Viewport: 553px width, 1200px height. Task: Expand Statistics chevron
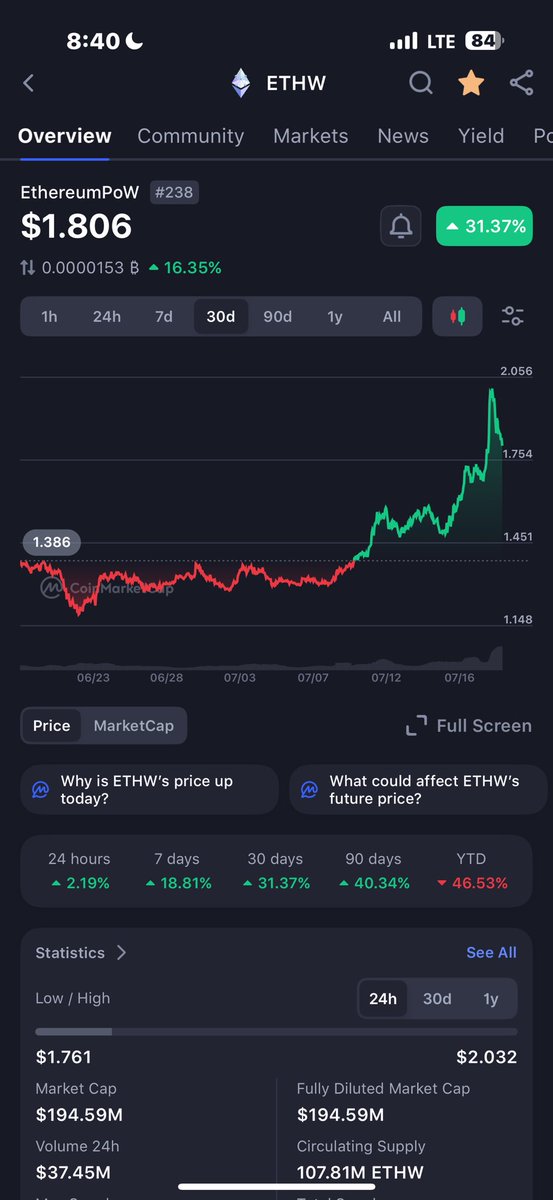tap(121, 952)
